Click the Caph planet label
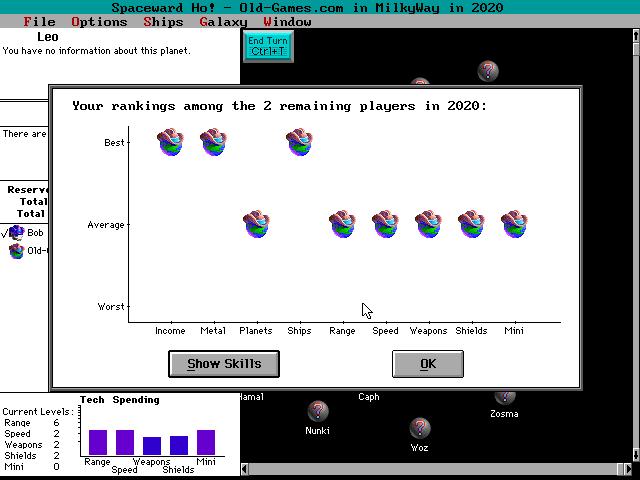 pyautogui.click(x=369, y=397)
